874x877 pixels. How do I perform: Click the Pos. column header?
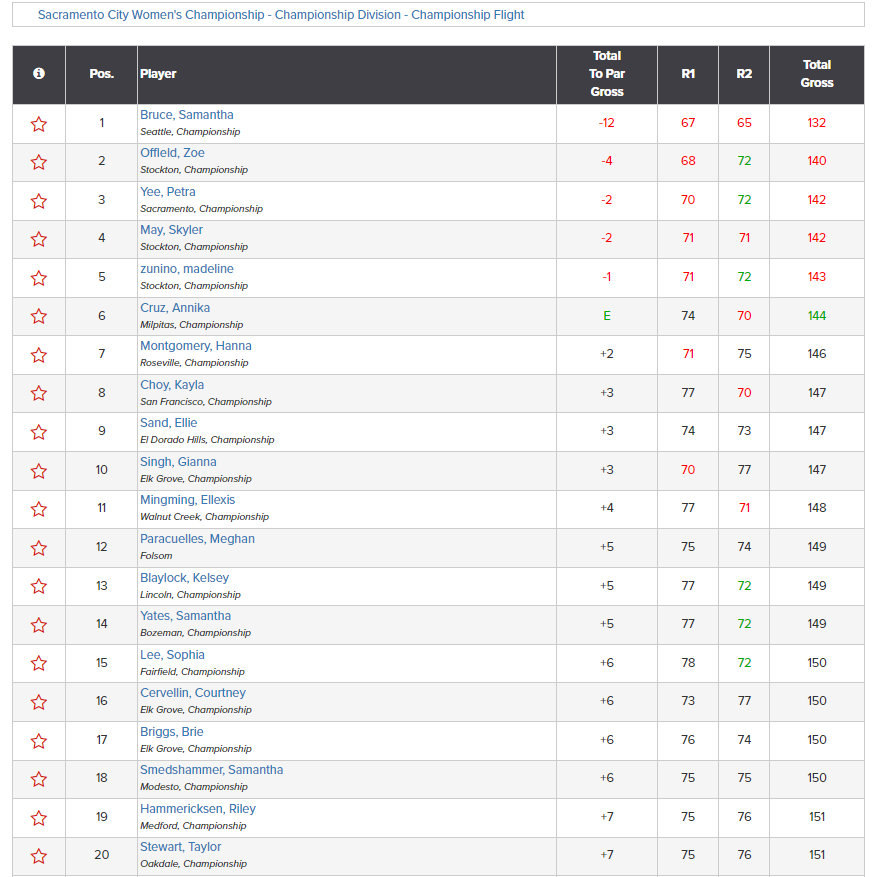[x=101, y=74]
